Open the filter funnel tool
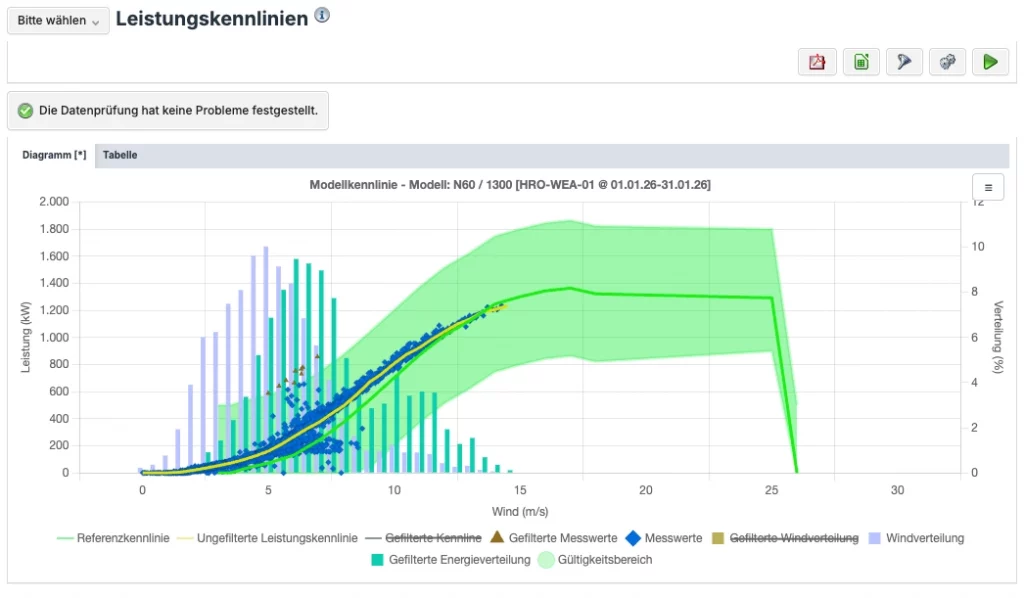Image resolution: width=1024 pixels, height=598 pixels. pos(904,62)
